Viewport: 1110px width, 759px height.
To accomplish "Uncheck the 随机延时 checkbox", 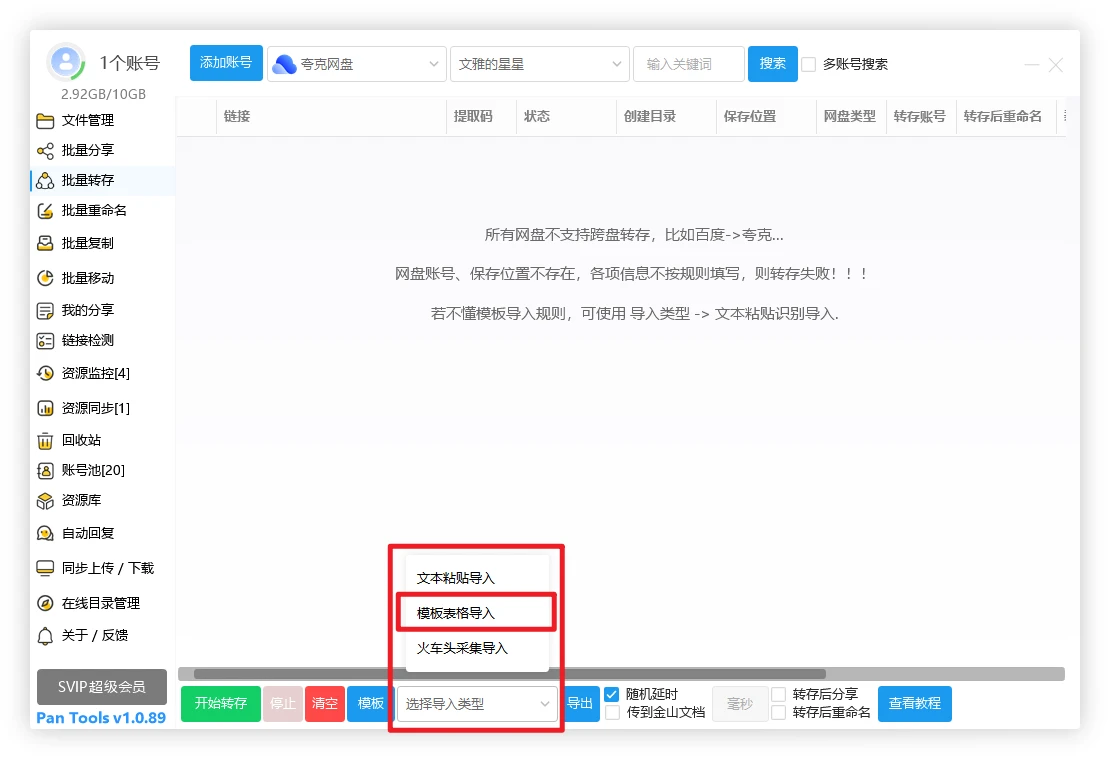I will point(612,694).
